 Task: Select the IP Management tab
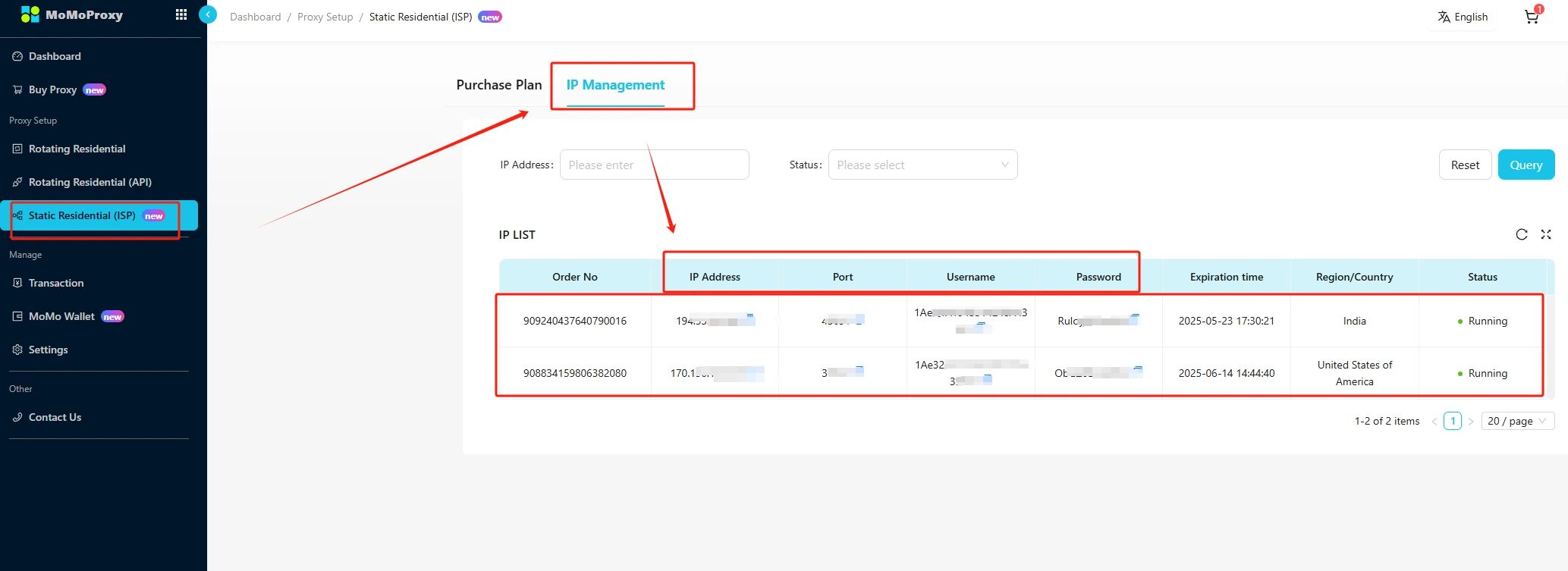pos(615,85)
